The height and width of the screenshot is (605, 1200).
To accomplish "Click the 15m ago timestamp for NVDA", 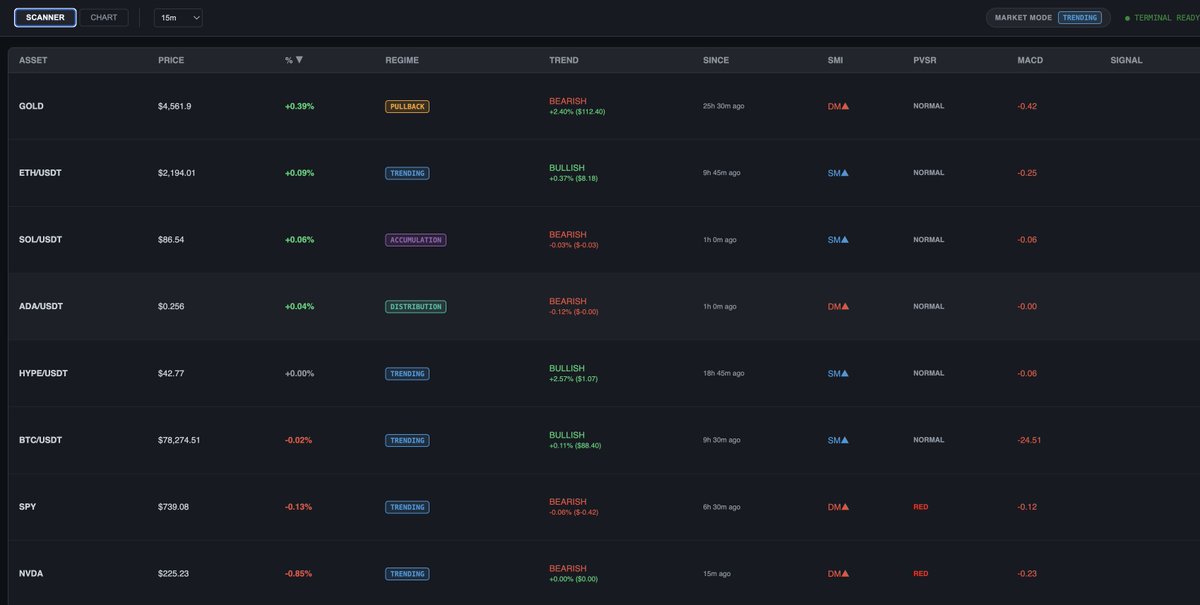I will (x=717, y=574).
